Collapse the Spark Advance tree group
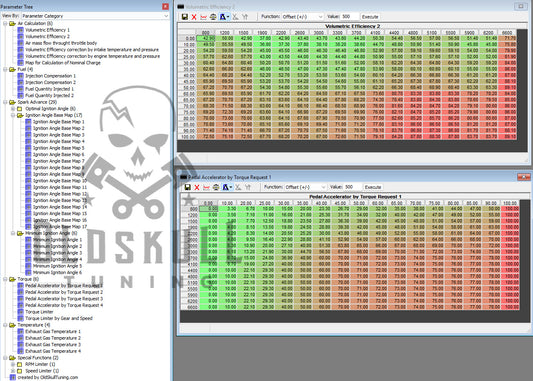Viewport: 533px width, 381px height. (5, 102)
